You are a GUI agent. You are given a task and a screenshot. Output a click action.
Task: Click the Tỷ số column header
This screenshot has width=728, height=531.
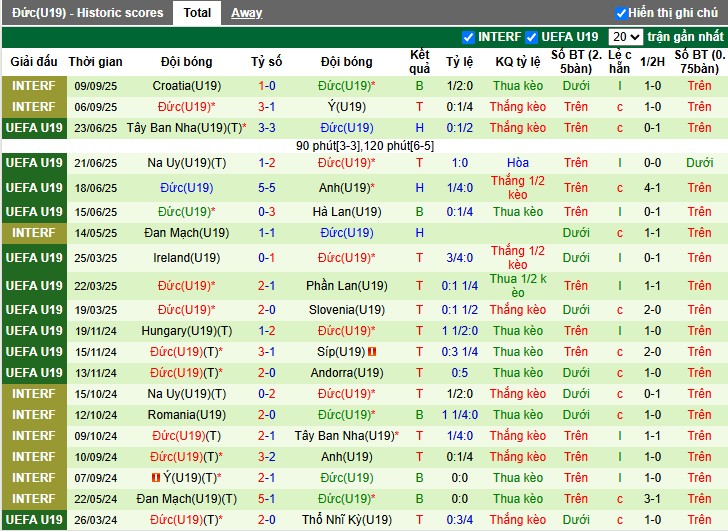click(266, 62)
